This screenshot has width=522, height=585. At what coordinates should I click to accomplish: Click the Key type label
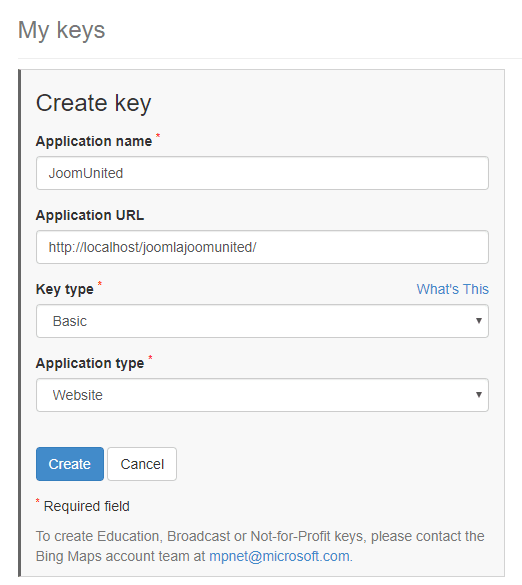pyautogui.click(x=65, y=289)
